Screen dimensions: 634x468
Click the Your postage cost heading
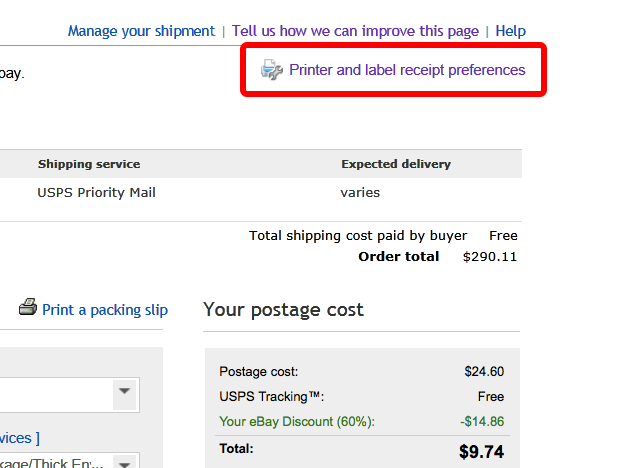click(283, 310)
